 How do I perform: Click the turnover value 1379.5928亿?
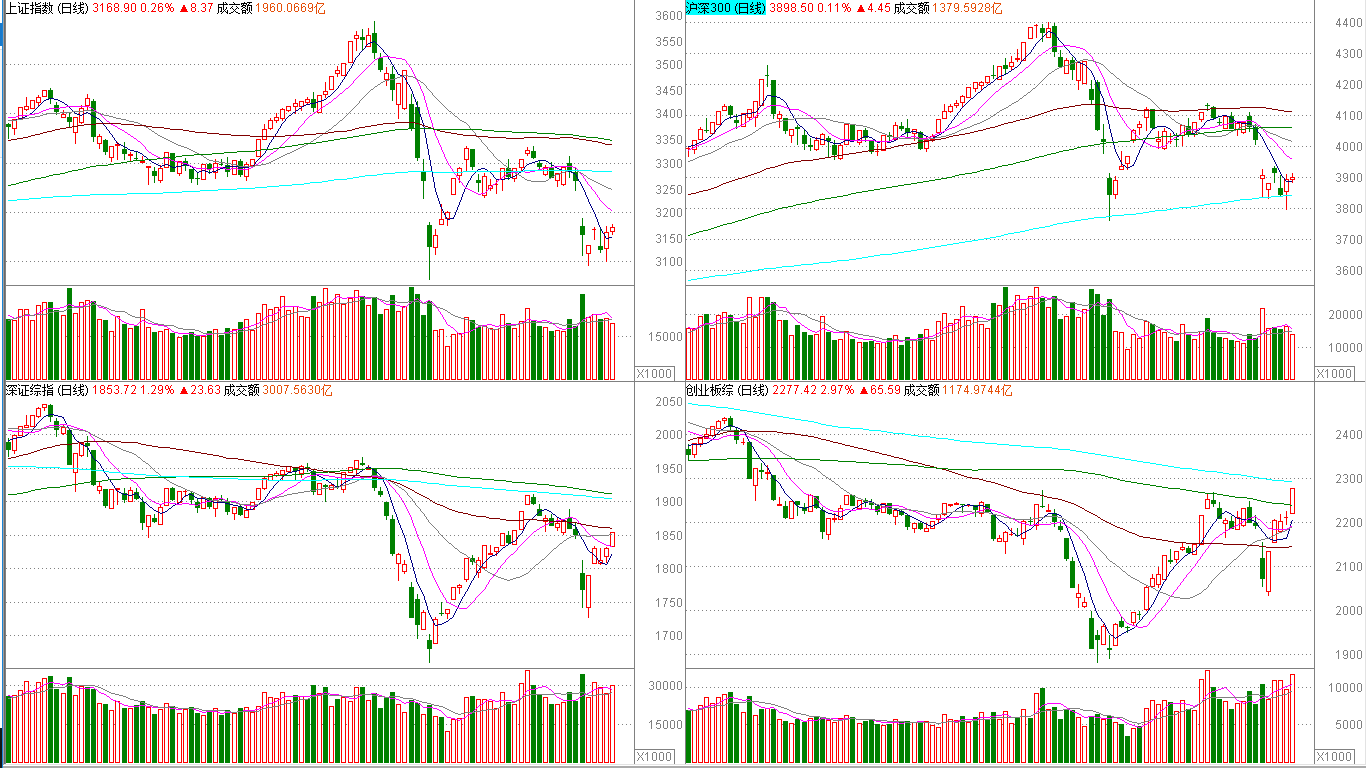click(967, 8)
